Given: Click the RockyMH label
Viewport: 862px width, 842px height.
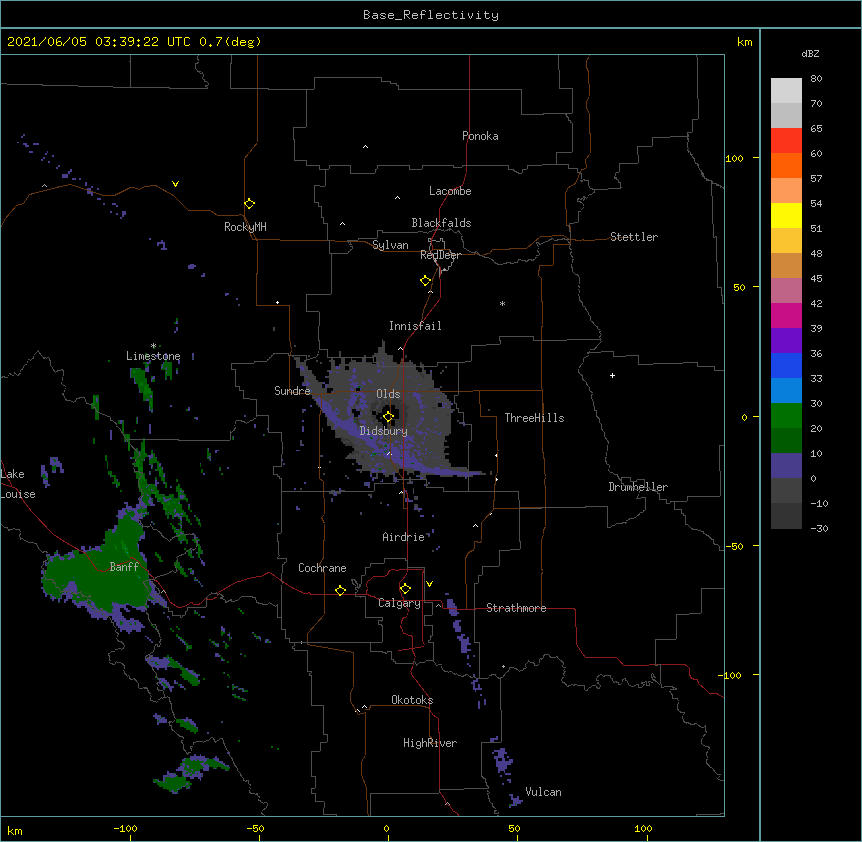Looking at the screenshot, I should pos(245,227).
